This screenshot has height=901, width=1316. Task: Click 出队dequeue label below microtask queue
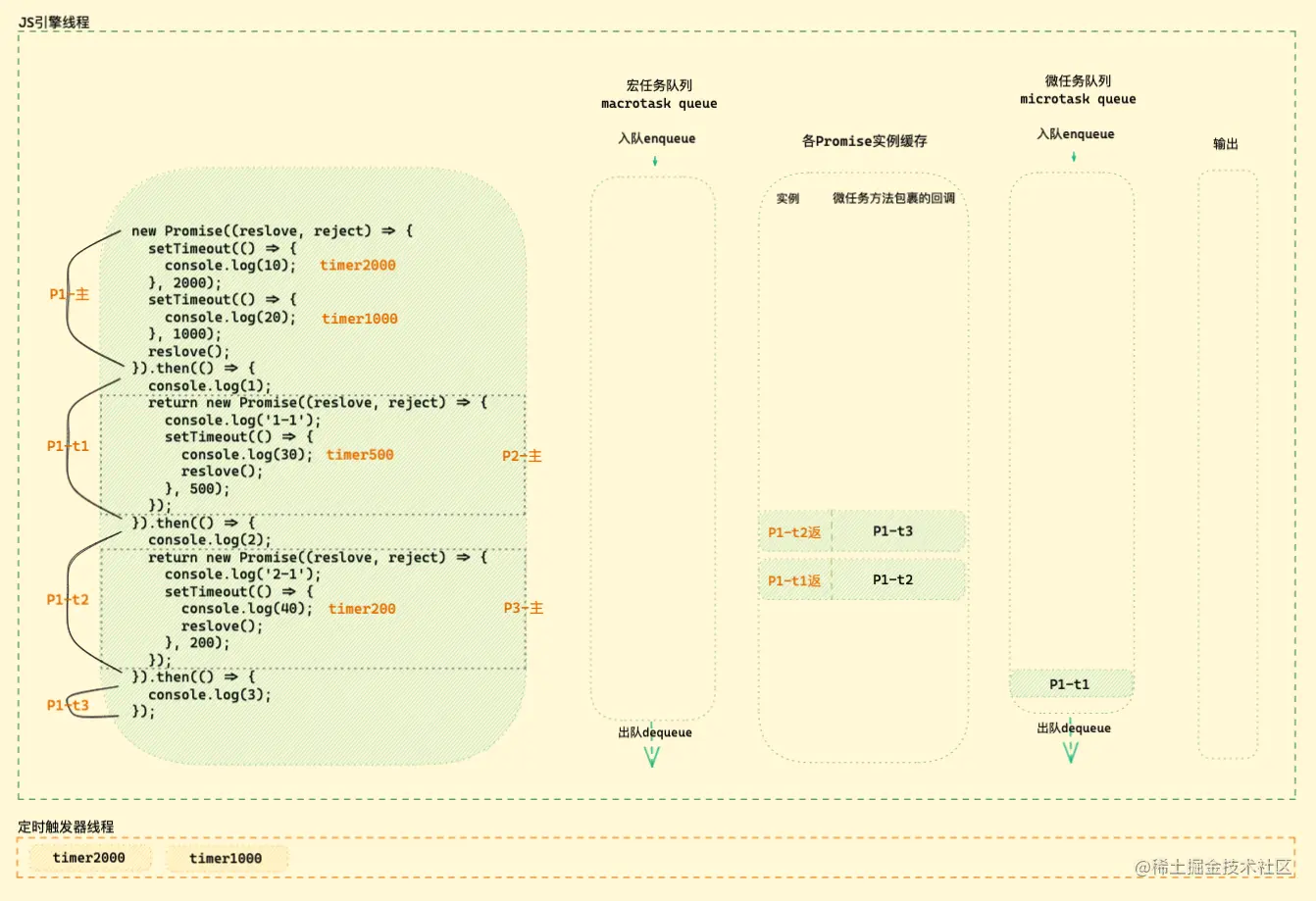[1074, 728]
